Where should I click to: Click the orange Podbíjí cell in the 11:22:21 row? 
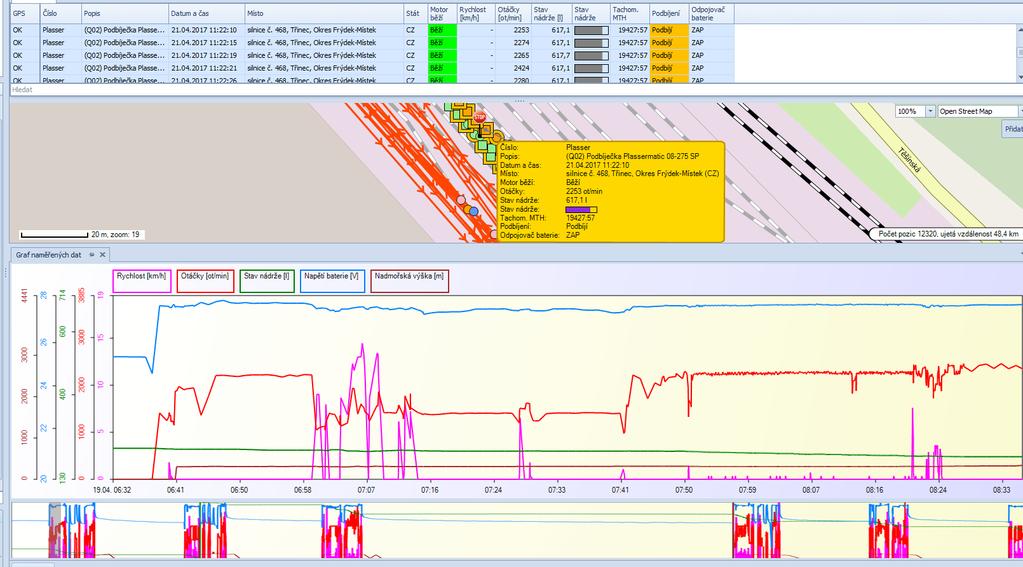669,68
